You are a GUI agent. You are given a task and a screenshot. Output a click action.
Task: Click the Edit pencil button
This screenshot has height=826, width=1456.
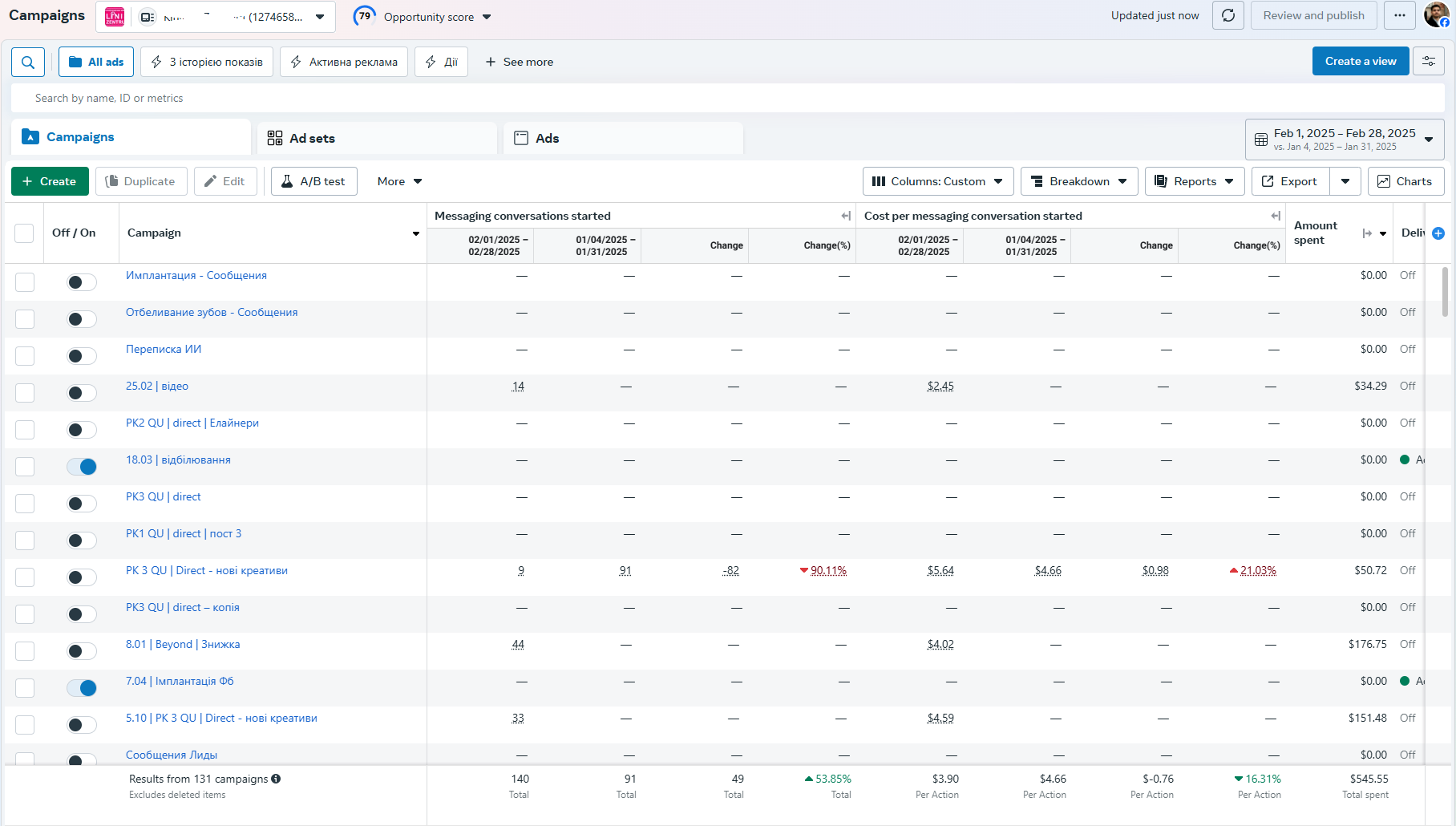225,181
